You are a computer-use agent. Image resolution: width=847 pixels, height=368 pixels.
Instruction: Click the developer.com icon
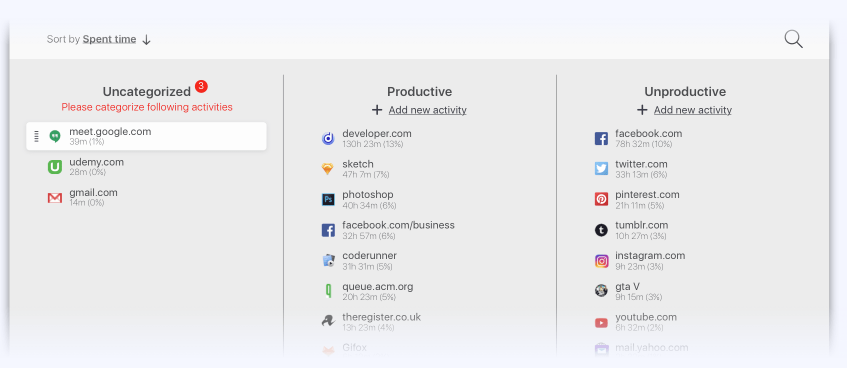(x=328, y=139)
